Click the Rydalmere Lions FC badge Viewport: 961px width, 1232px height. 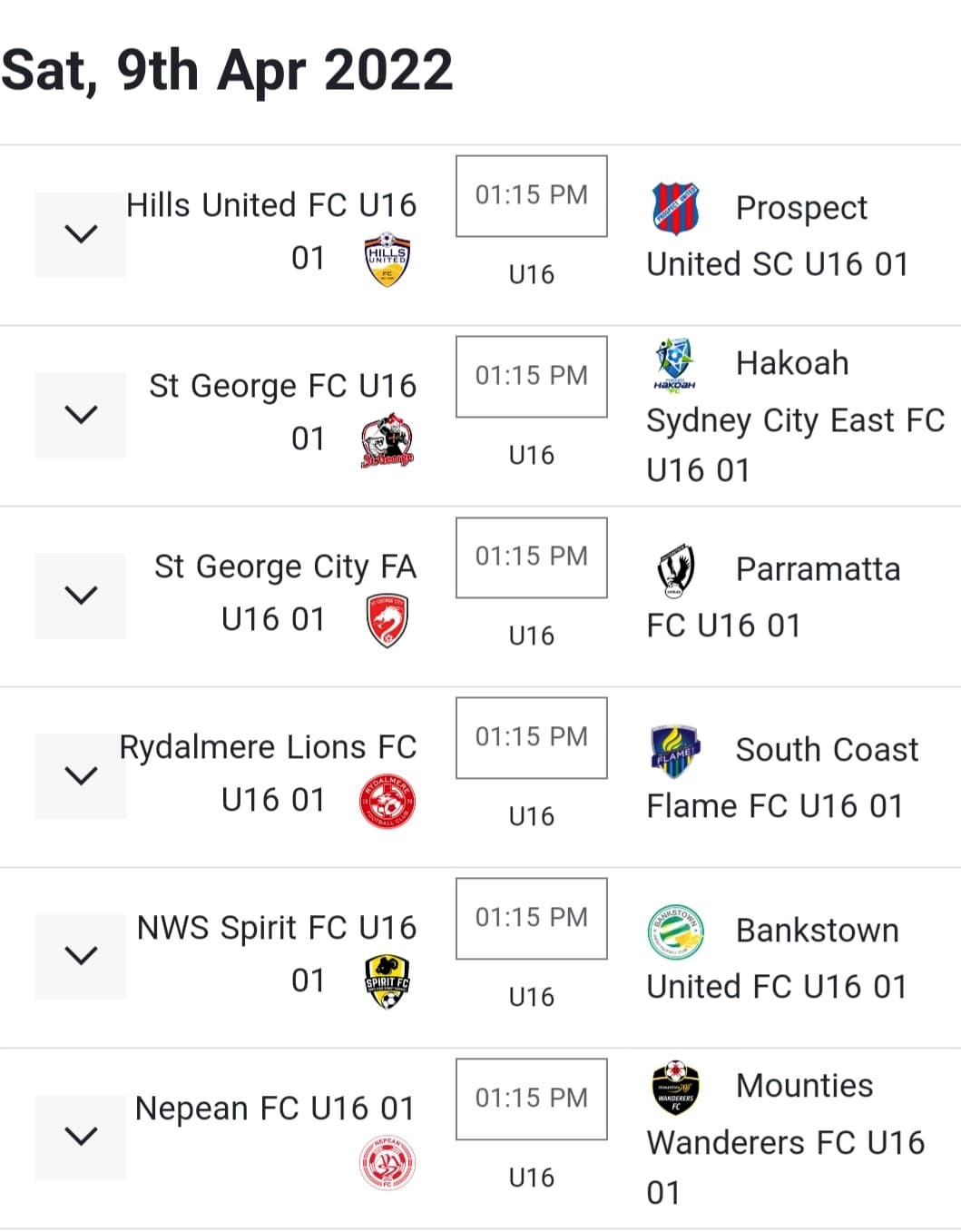(x=387, y=801)
